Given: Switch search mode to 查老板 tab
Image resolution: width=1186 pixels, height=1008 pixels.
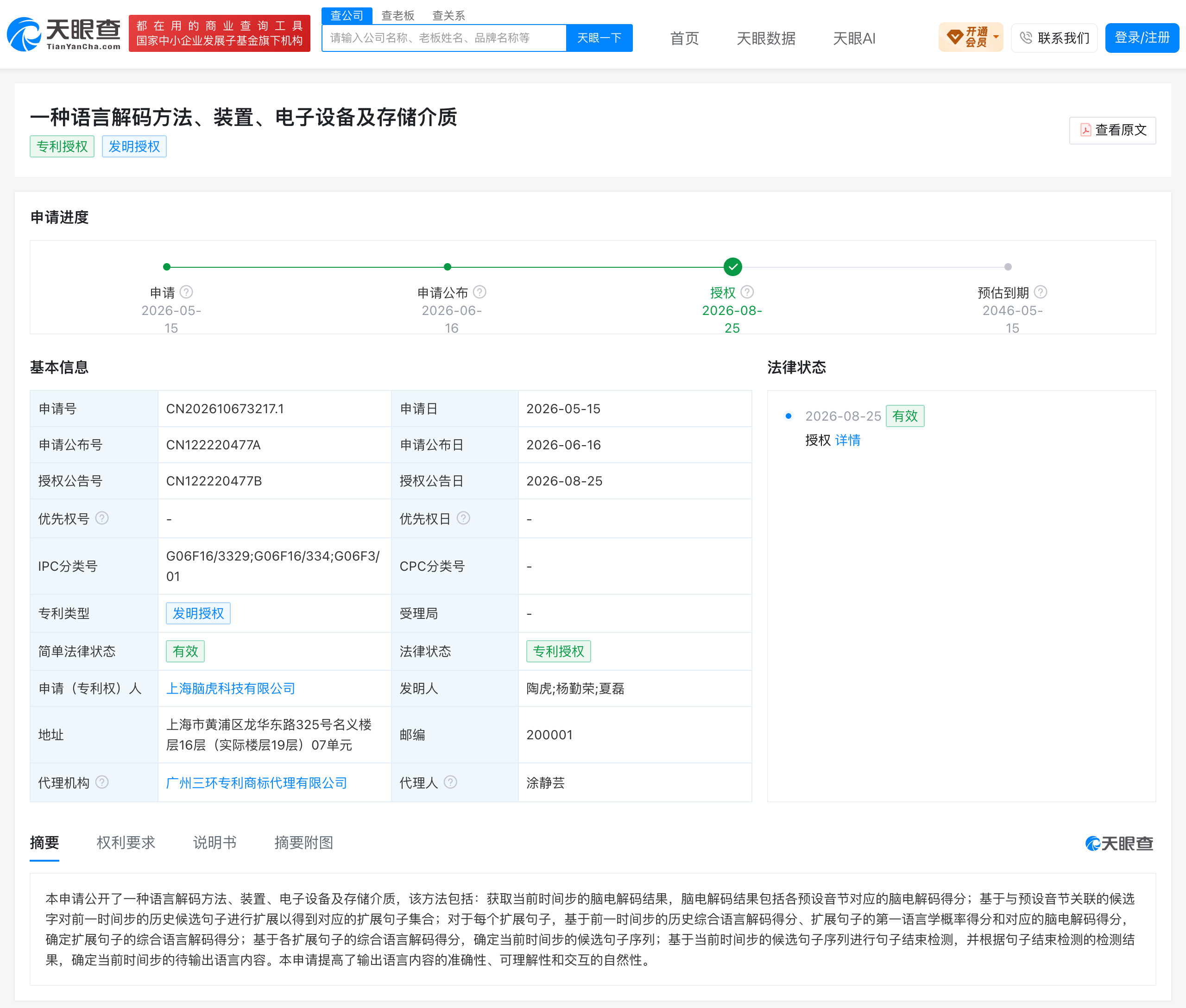Looking at the screenshot, I should click(398, 15).
